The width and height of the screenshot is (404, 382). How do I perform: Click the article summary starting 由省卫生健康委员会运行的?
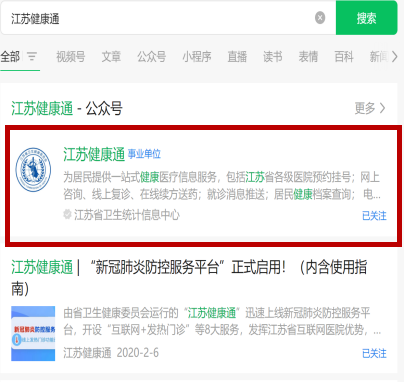pos(222,321)
